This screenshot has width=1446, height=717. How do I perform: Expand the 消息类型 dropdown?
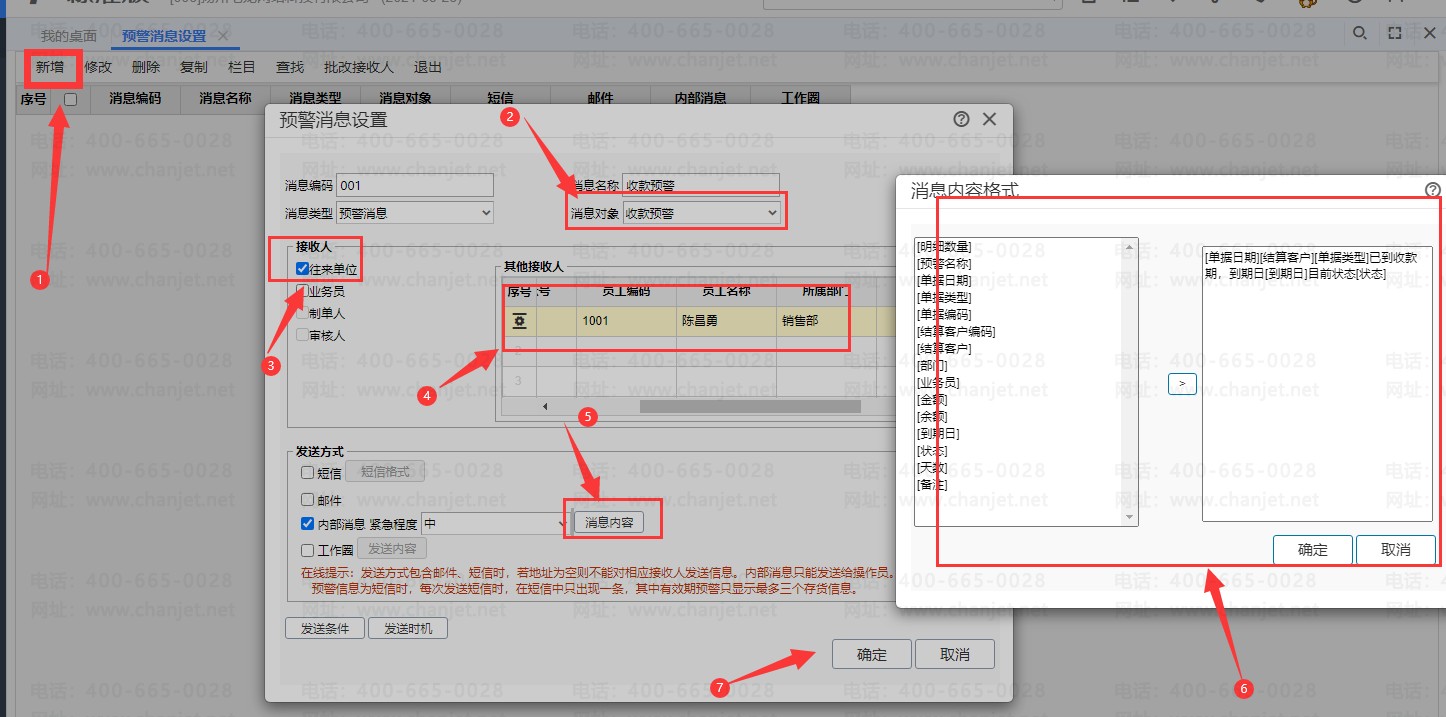pos(415,213)
